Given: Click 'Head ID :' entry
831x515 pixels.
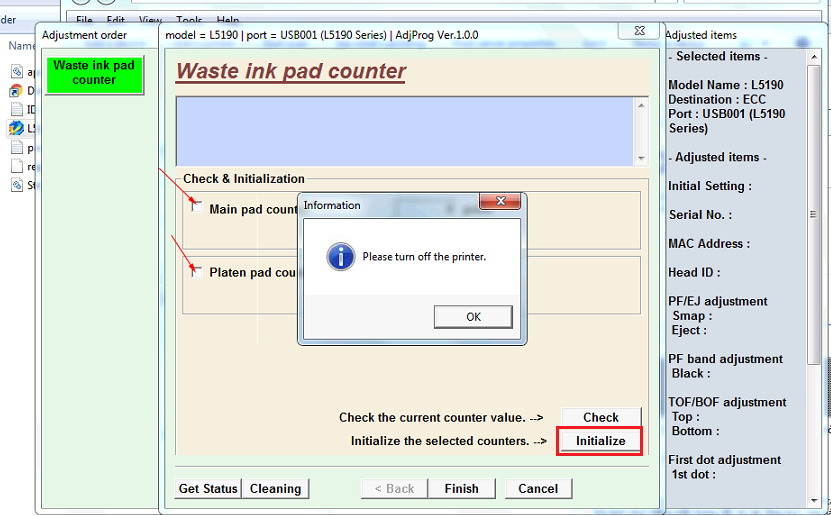Looking at the screenshot, I should (x=694, y=272).
